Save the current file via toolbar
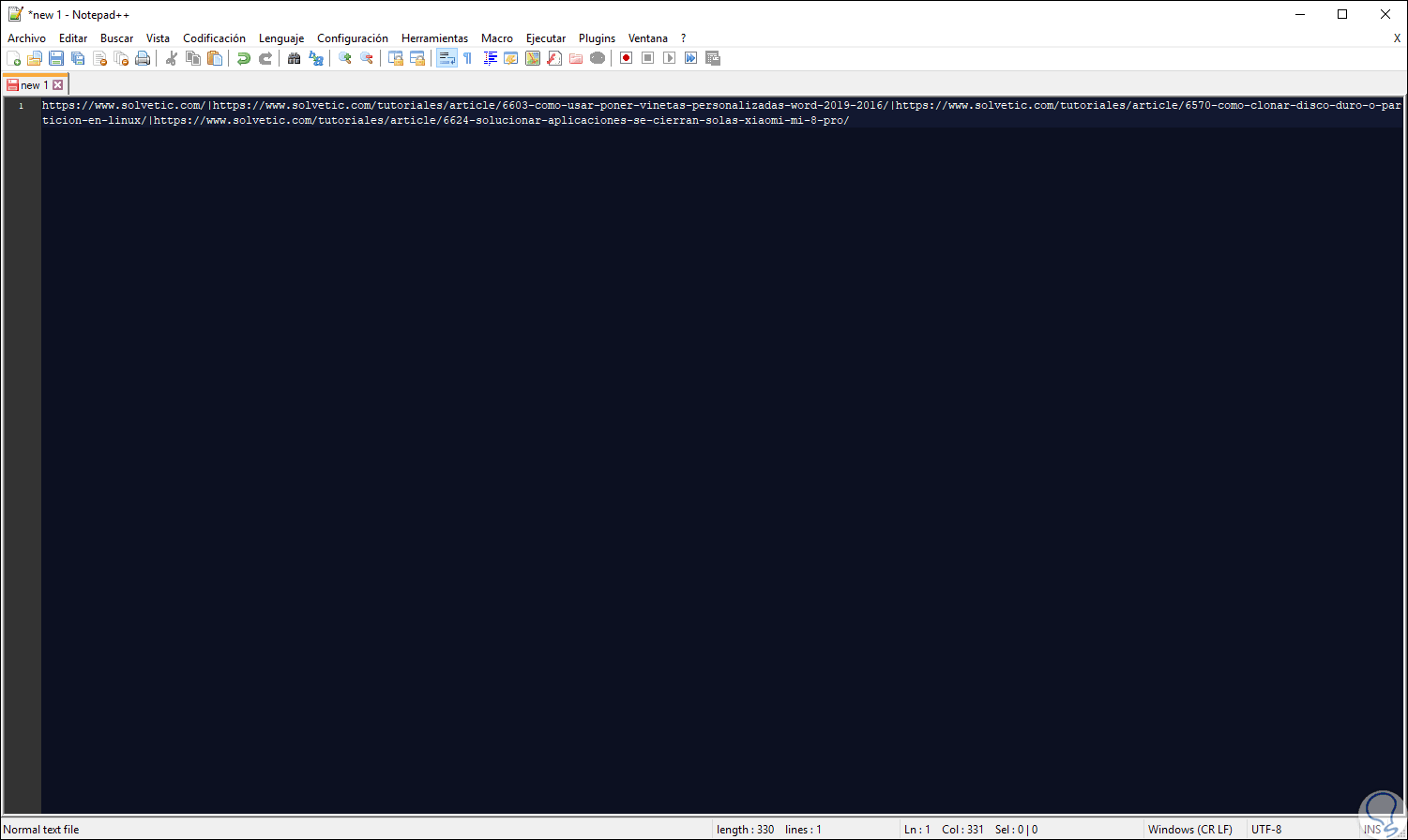This screenshot has width=1408, height=840. coord(56,58)
